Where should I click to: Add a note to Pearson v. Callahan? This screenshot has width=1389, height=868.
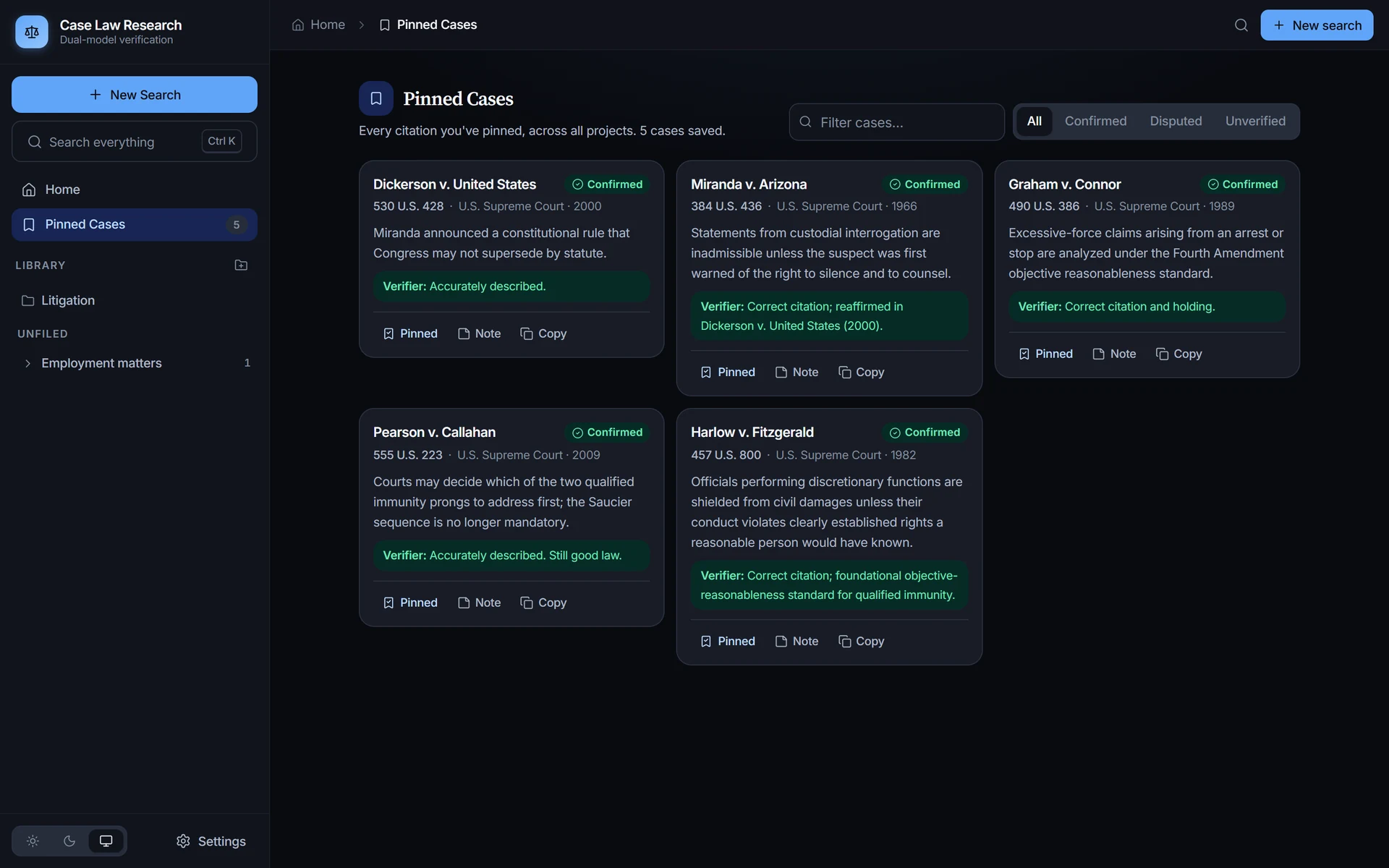[x=479, y=603]
